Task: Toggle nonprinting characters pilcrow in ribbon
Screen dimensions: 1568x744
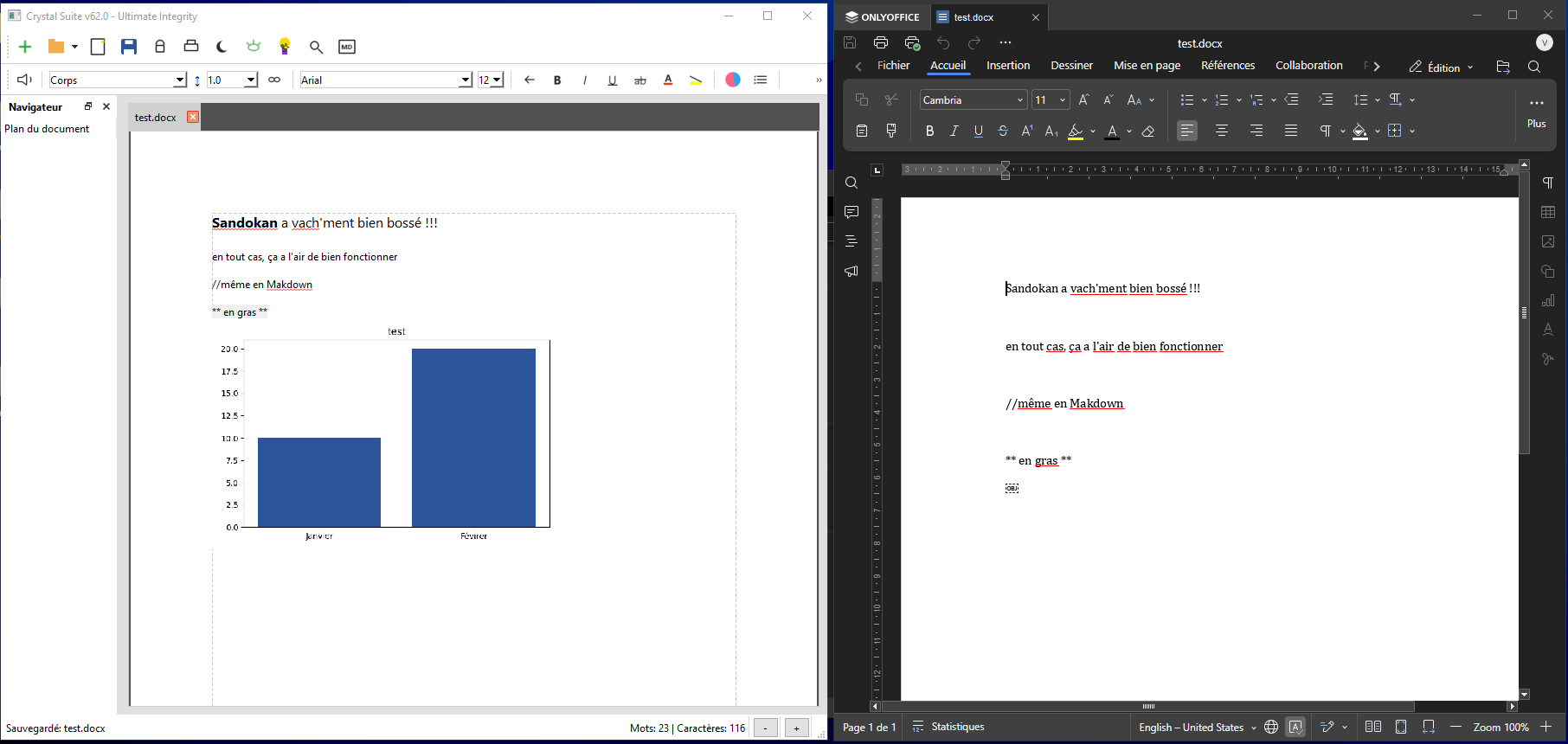Action: click(1325, 131)
